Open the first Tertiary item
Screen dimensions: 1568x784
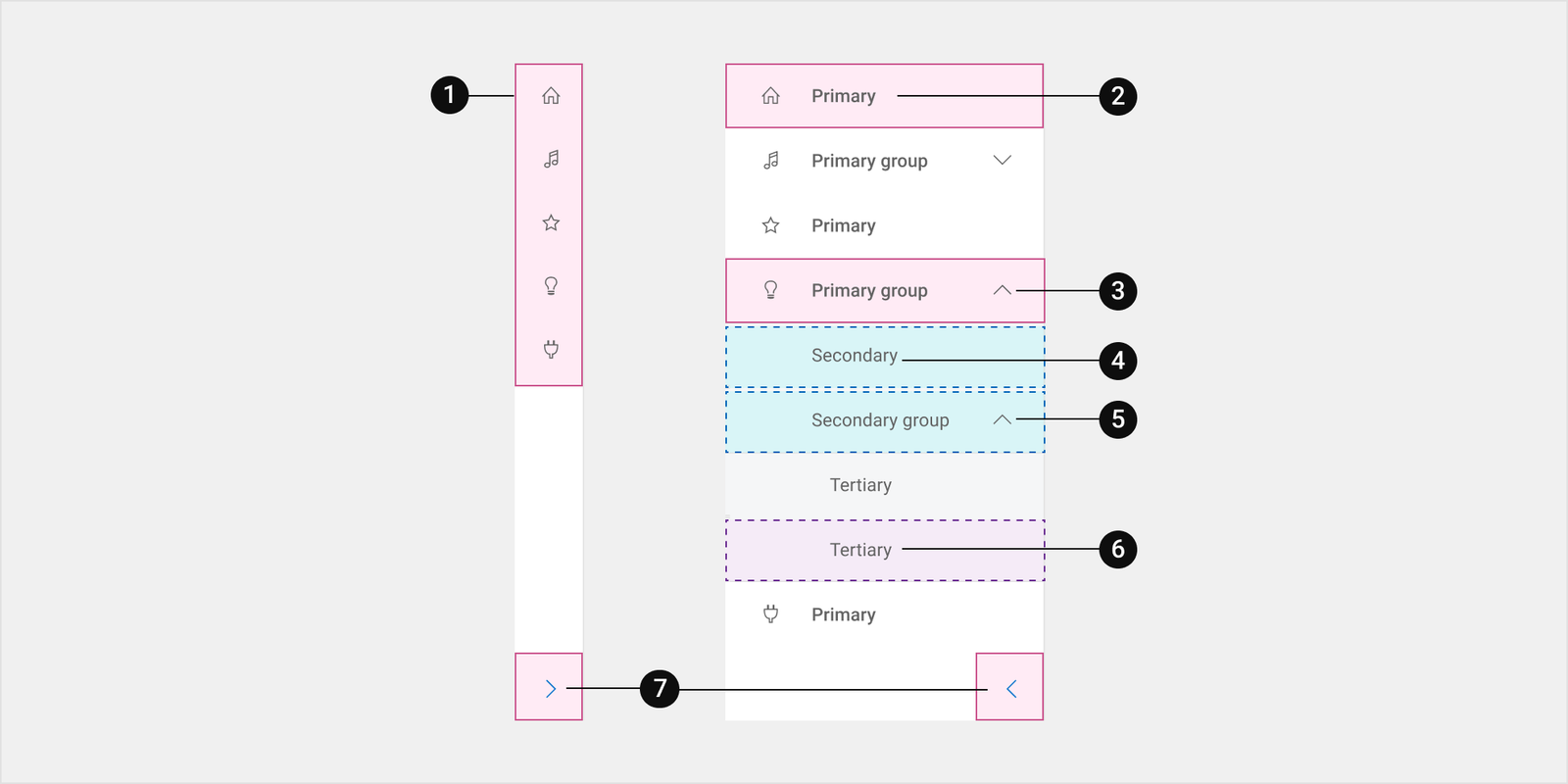pyautogui.click(x=885, y=485)
